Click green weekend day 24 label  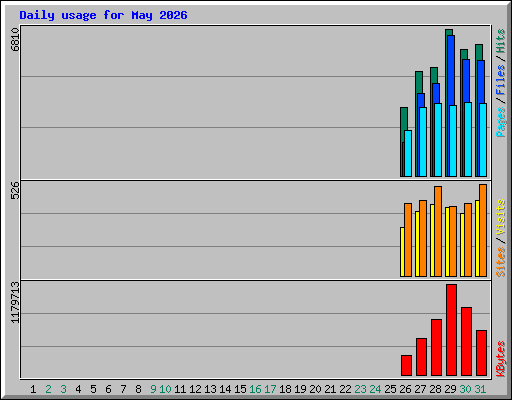tap(375, 389)
